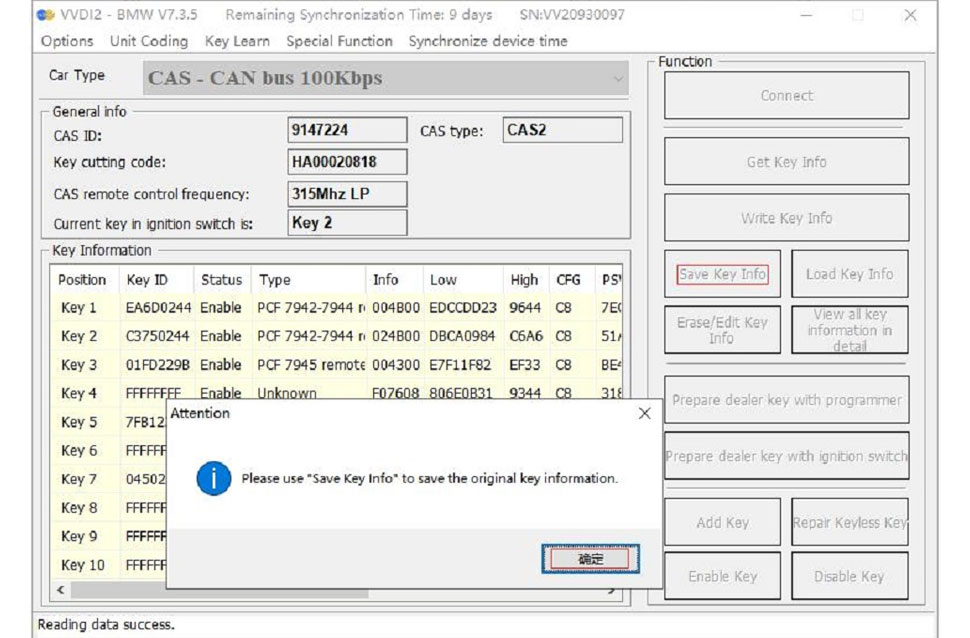Open the Options menu

coord(67,41)
